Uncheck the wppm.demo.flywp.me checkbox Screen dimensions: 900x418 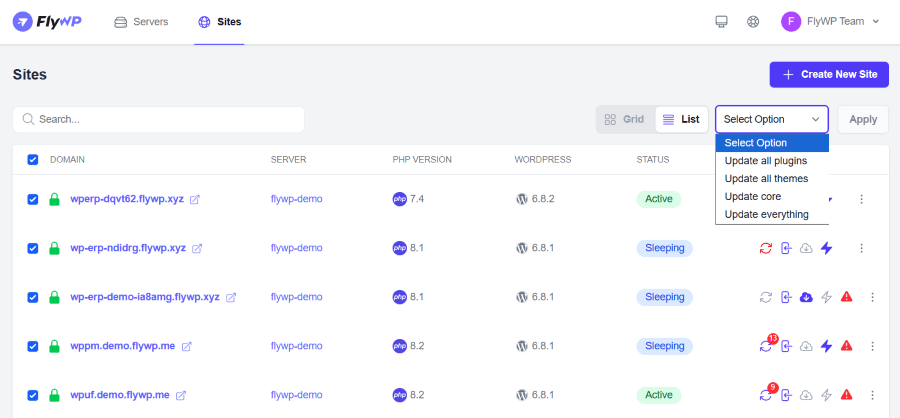click(33, 346)
